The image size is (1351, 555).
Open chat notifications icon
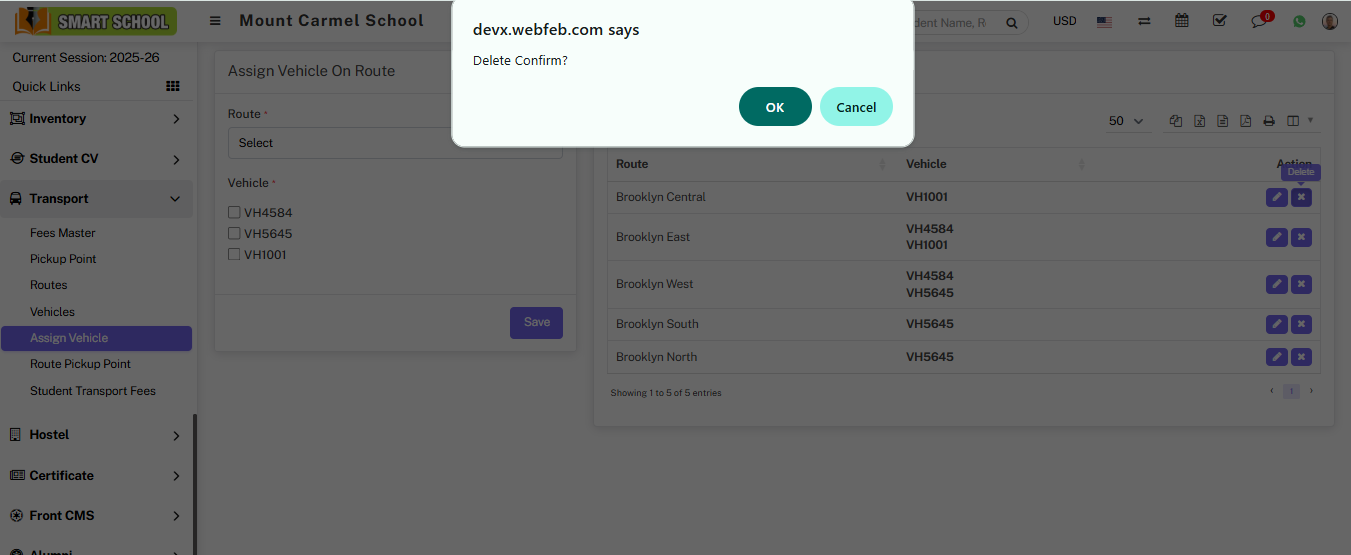click(x=1259, y=21)
